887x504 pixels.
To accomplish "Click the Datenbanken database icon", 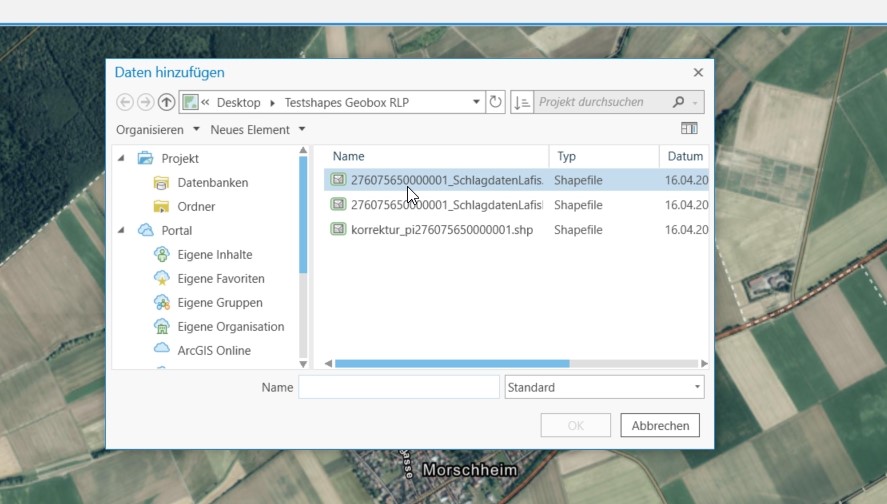I will point(161,182).
